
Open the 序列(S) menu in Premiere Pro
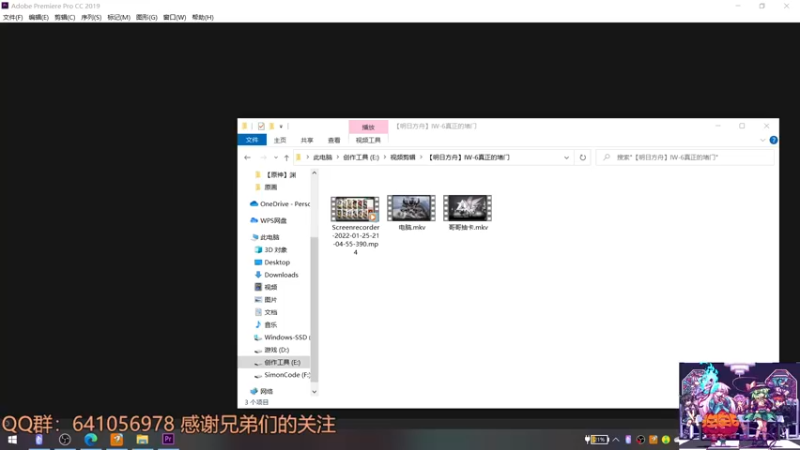coord(91,17)
